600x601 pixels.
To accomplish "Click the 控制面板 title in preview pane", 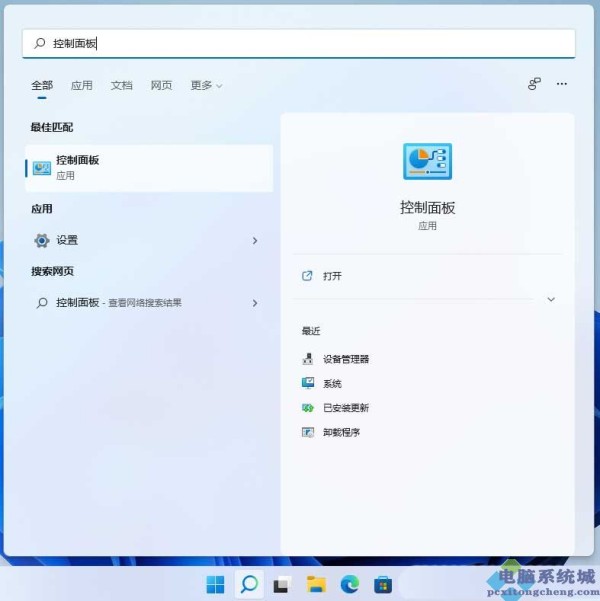I will coord(427,207).
